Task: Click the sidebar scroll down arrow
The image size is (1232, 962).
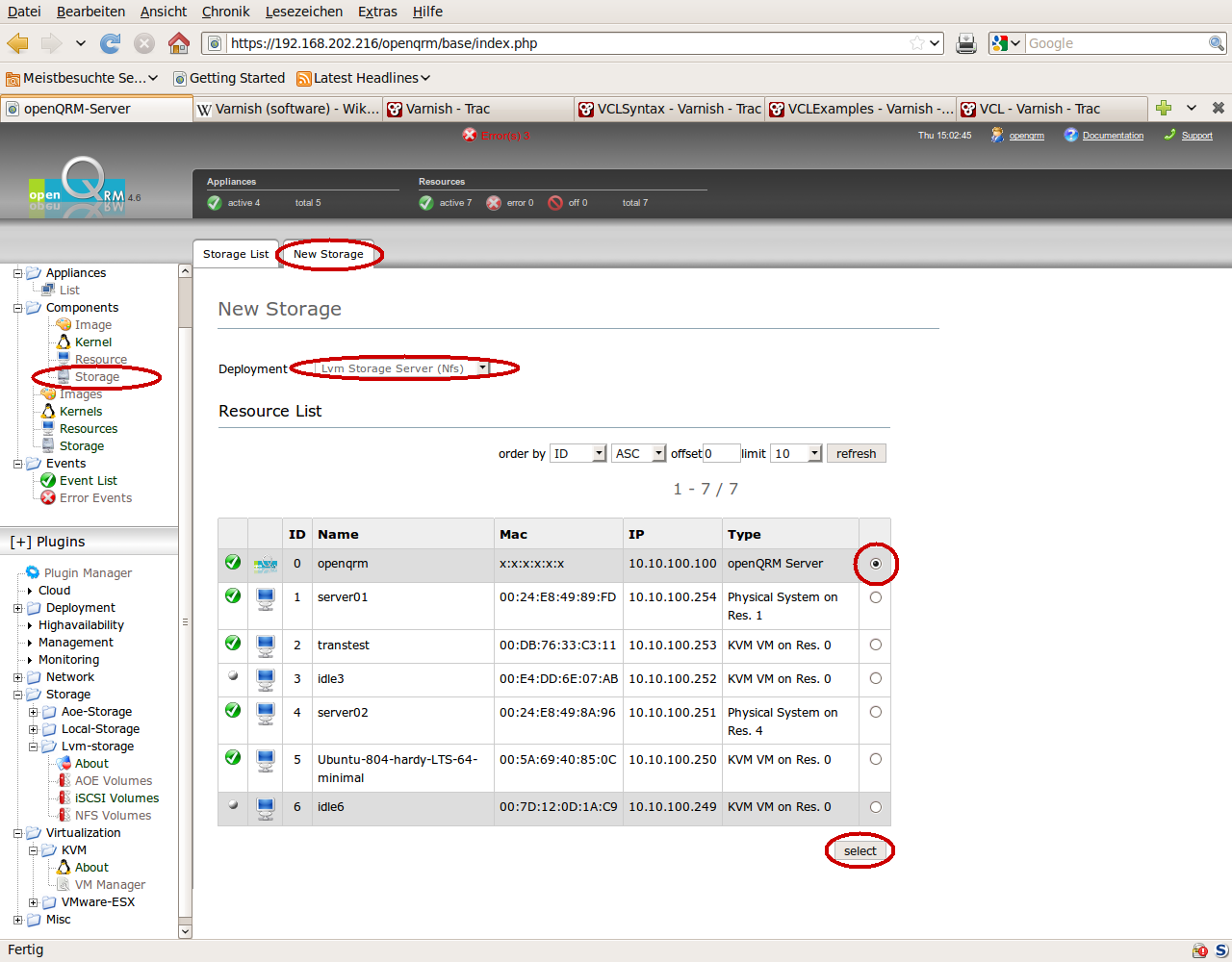Action: point(185,931)
